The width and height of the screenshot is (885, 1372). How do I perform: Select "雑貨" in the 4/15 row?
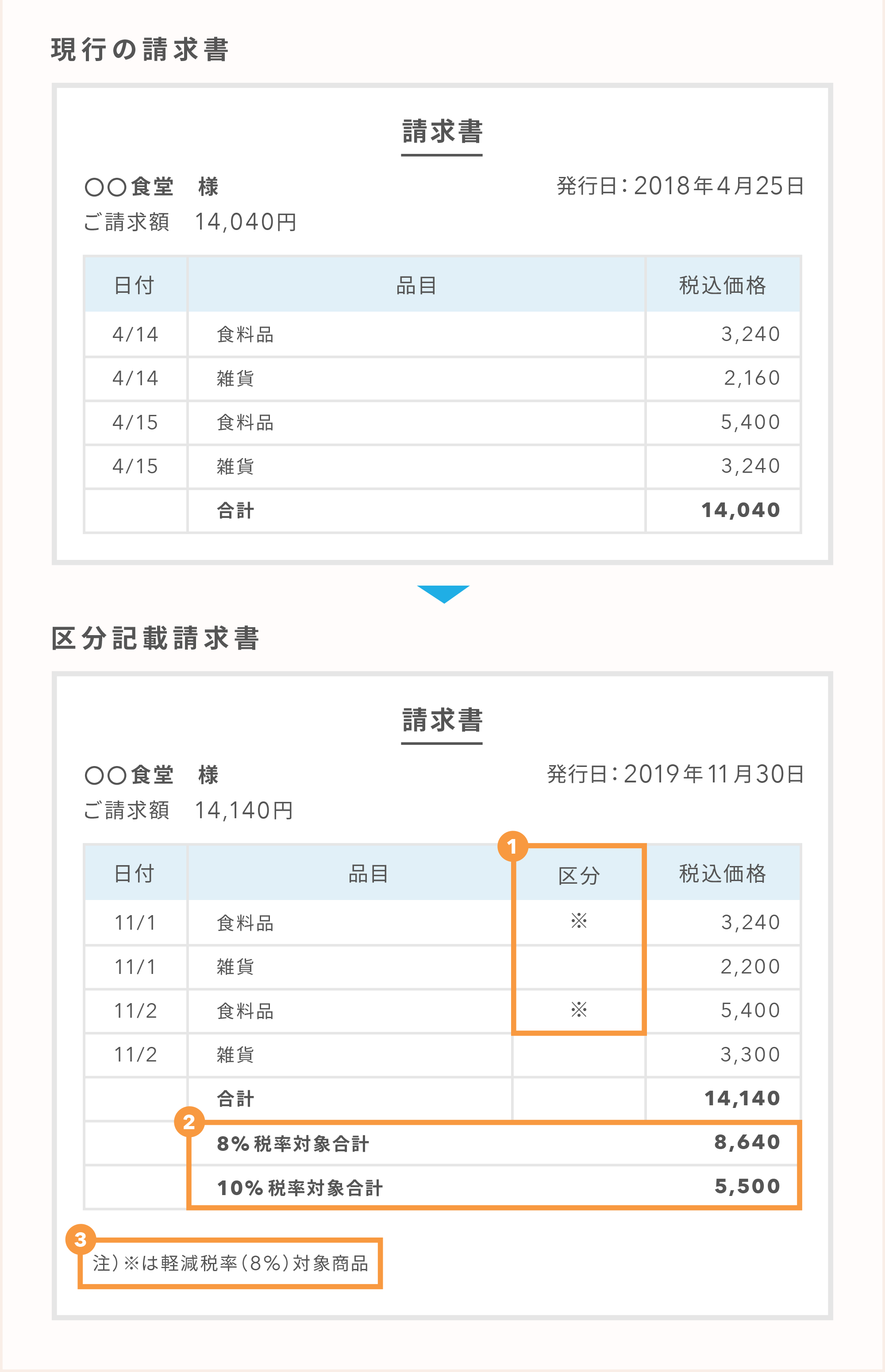(x=235, y=466)
